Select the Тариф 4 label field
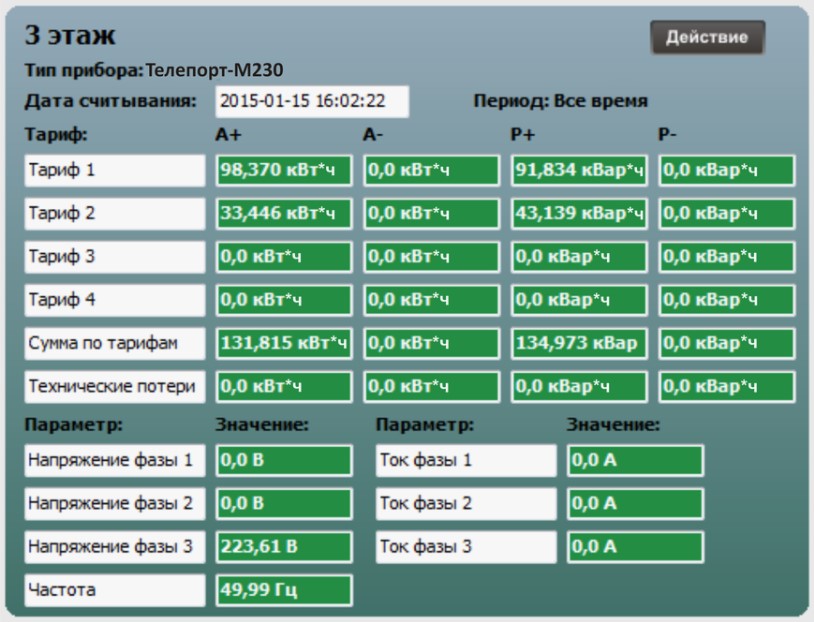The height and width of the screenshot is (622, 814). click(115, 300)
